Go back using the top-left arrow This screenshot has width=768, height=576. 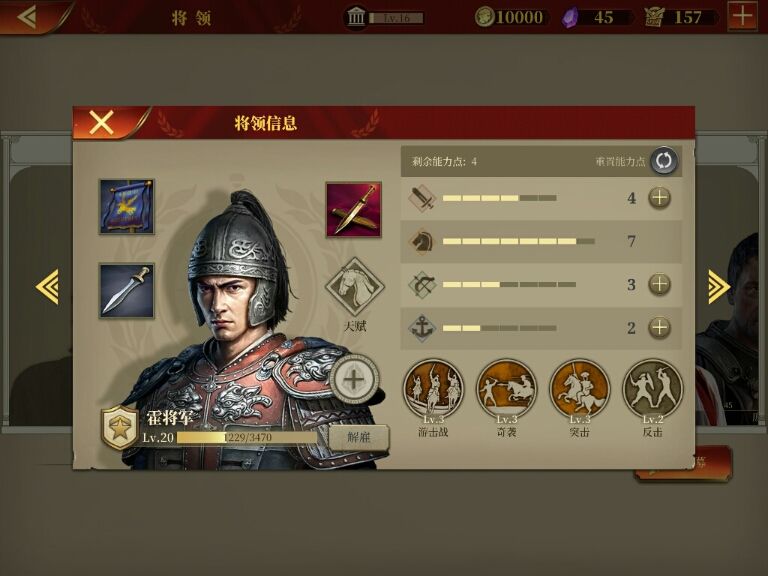coord(27,17)
